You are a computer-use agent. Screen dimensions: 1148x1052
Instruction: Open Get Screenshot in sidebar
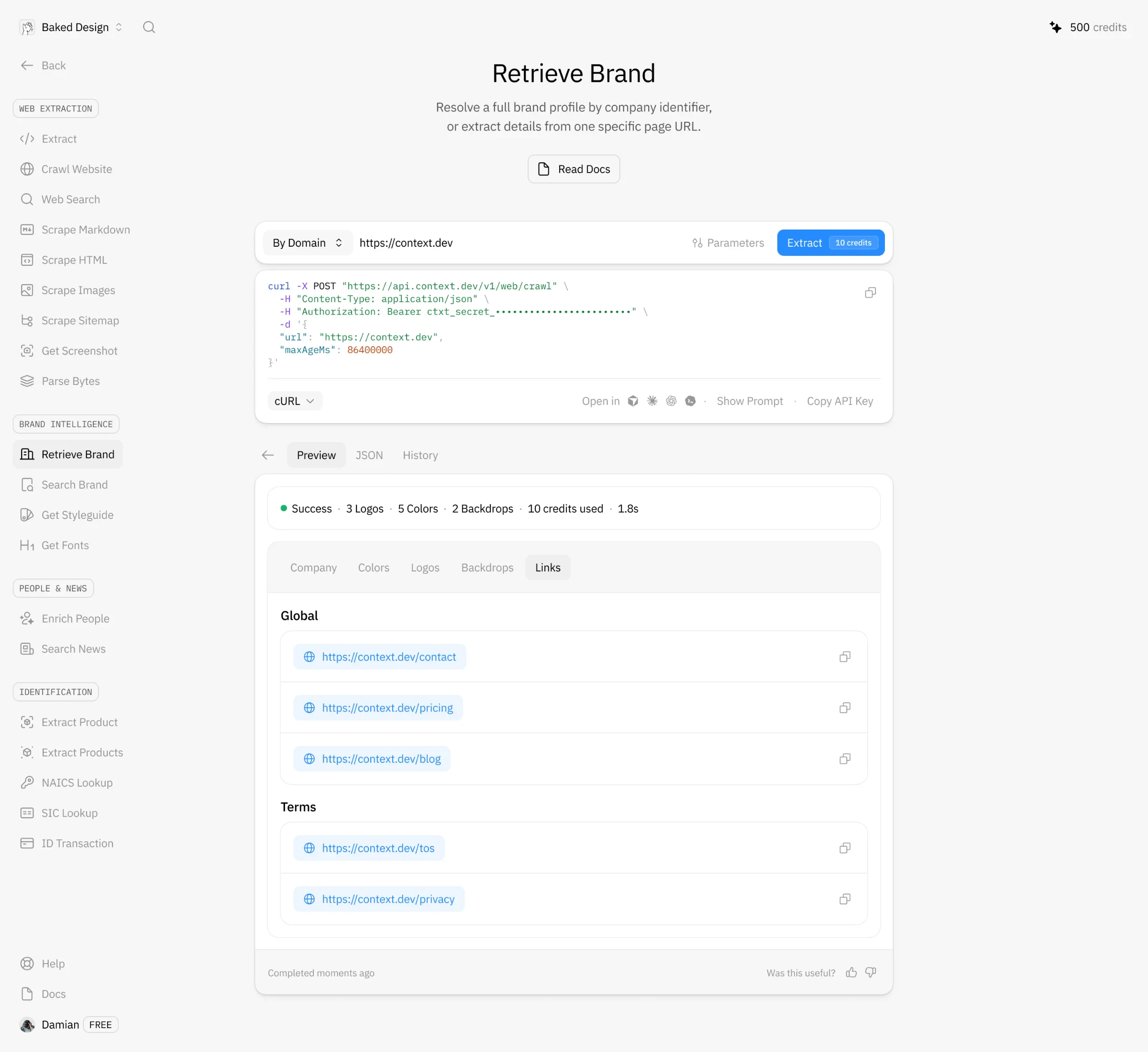(68, 351)
